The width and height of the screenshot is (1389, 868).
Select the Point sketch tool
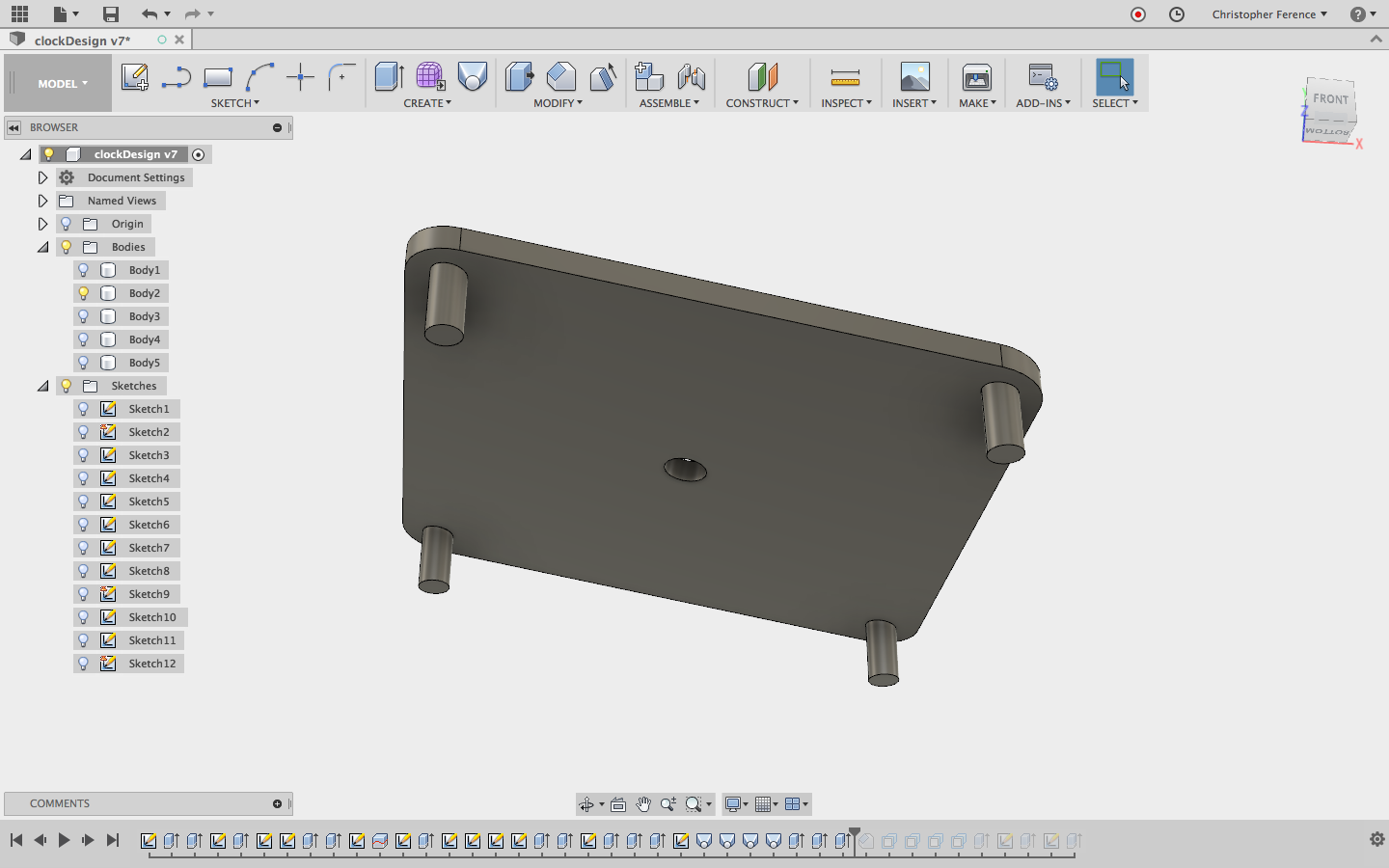301,77
